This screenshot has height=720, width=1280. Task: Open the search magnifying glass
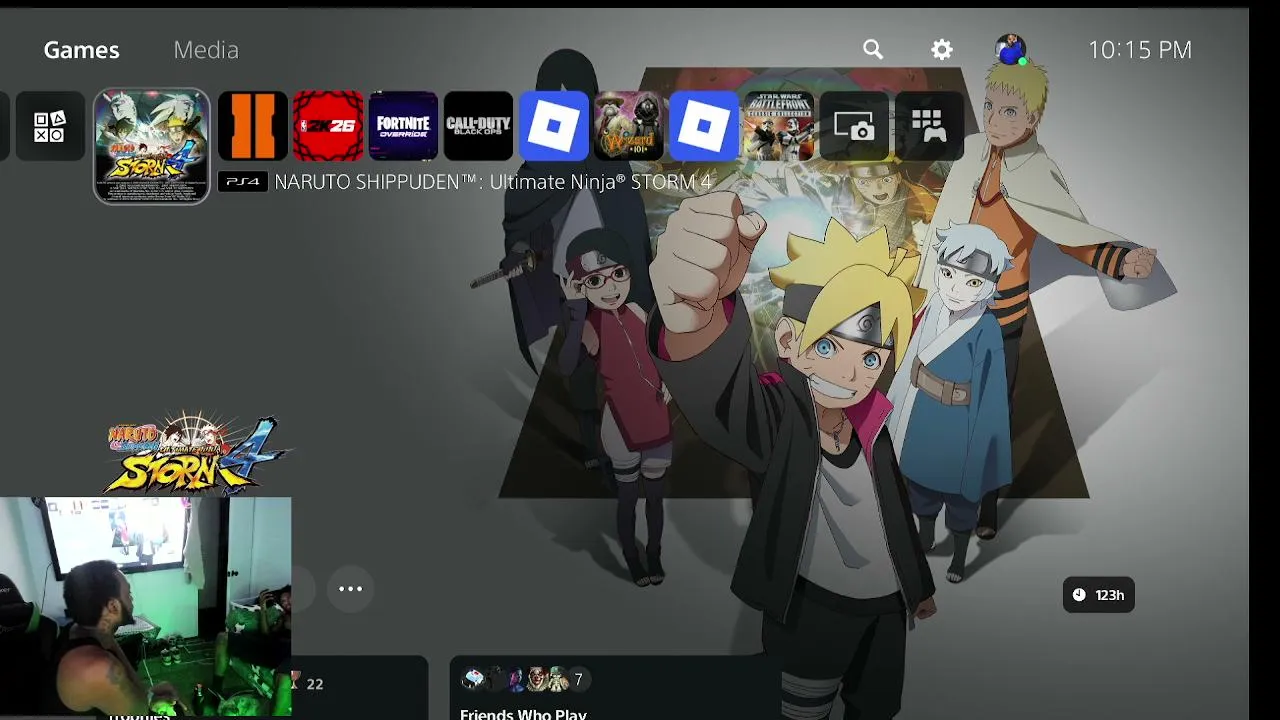click(x=873, y=50)
